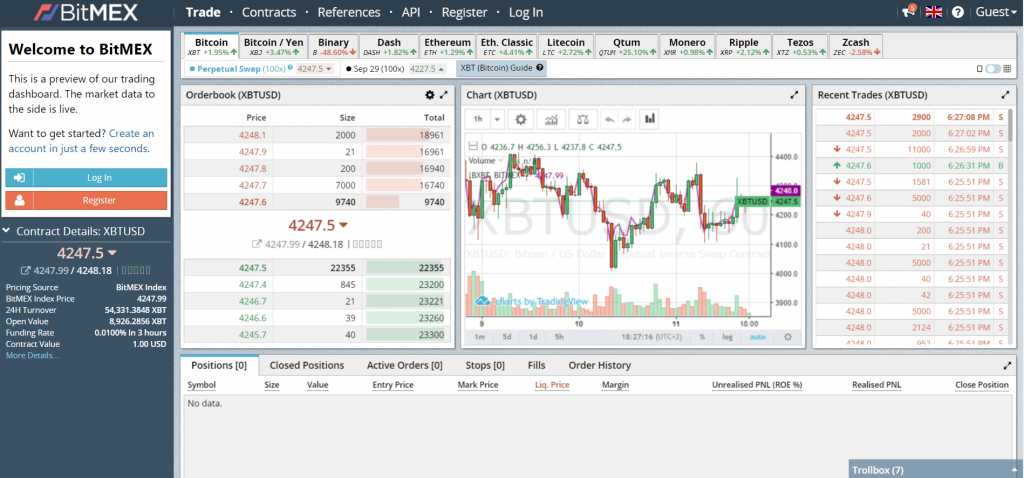Switch to the Zcash ZEC tab
This screenshot has height=478, width=1024.
point(858,46)
